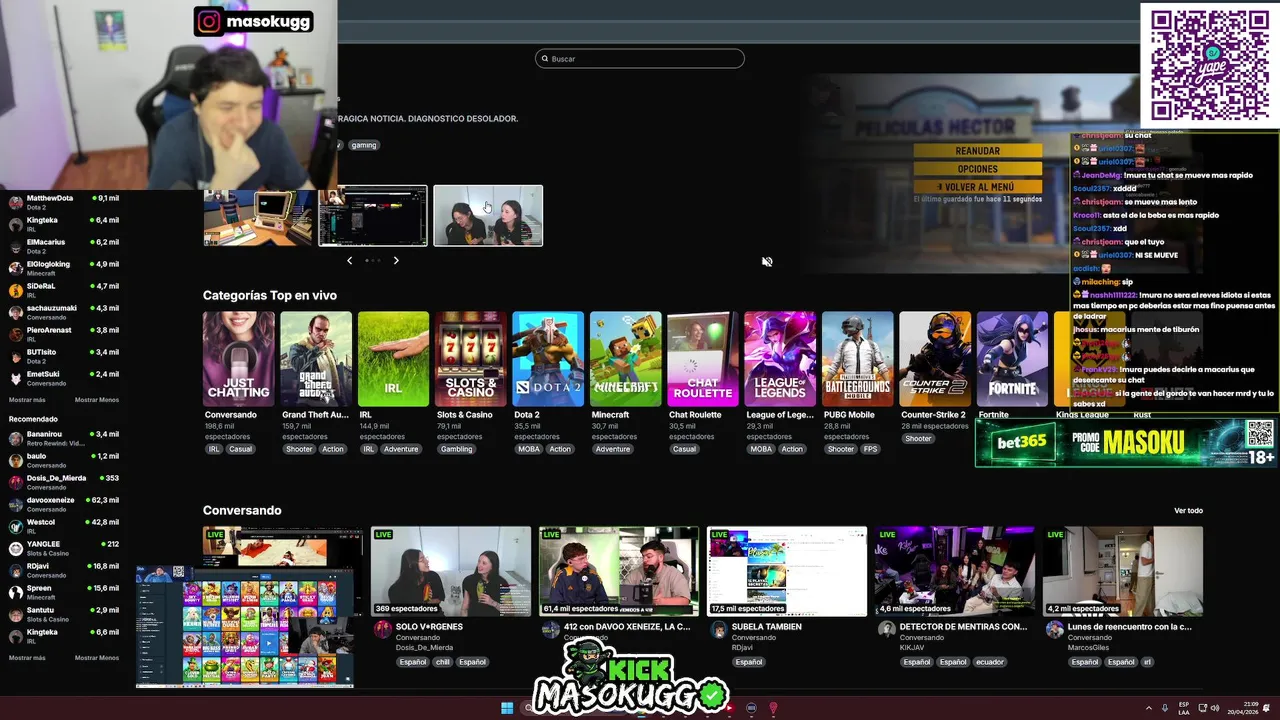
Task: Advance the featured carousel with right arrow
Action: [396, 260]
